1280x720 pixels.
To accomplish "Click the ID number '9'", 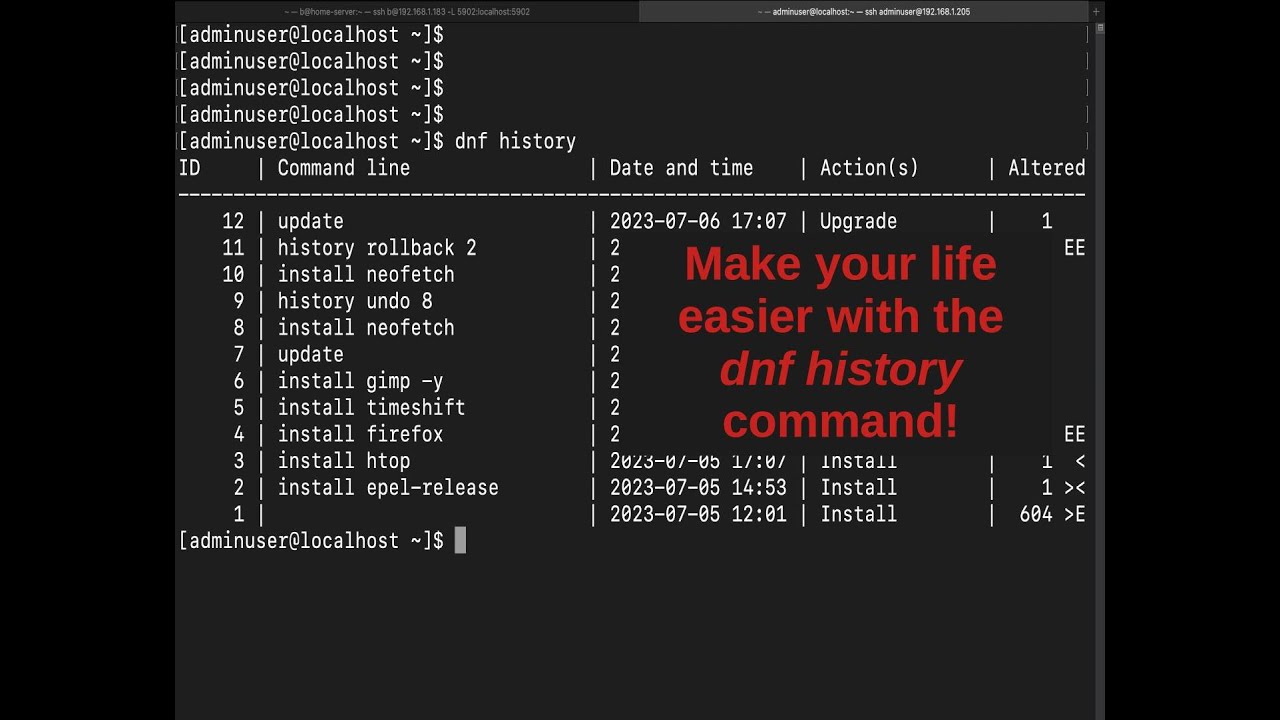I will (238, 301).
